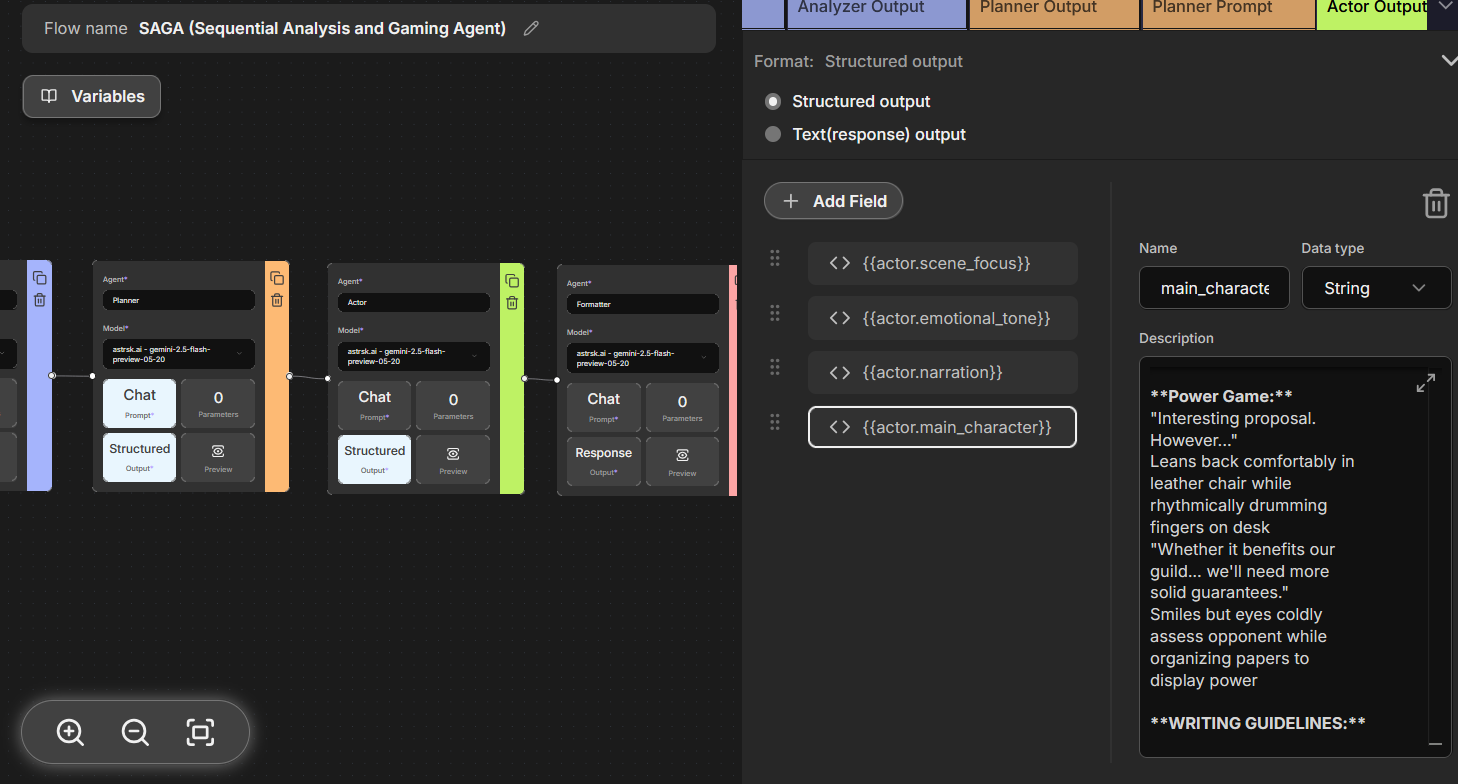Viewport: 1458px width, 784px height.
Task: Click the Planner agent name field
Action: [x=179, y=299]
